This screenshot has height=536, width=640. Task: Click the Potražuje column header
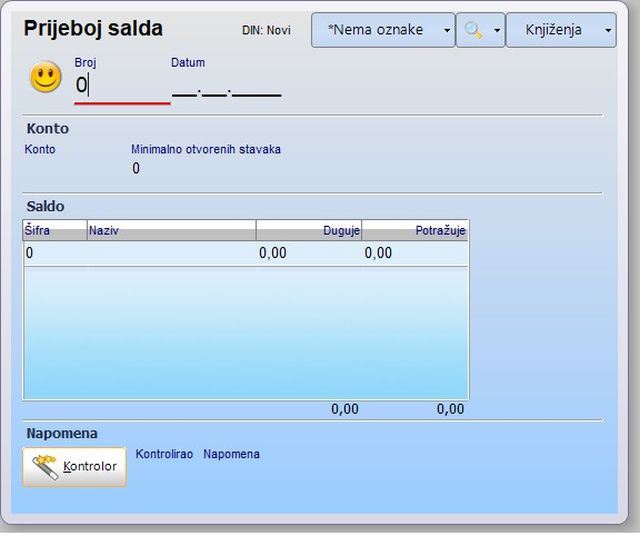coord(414,231)
